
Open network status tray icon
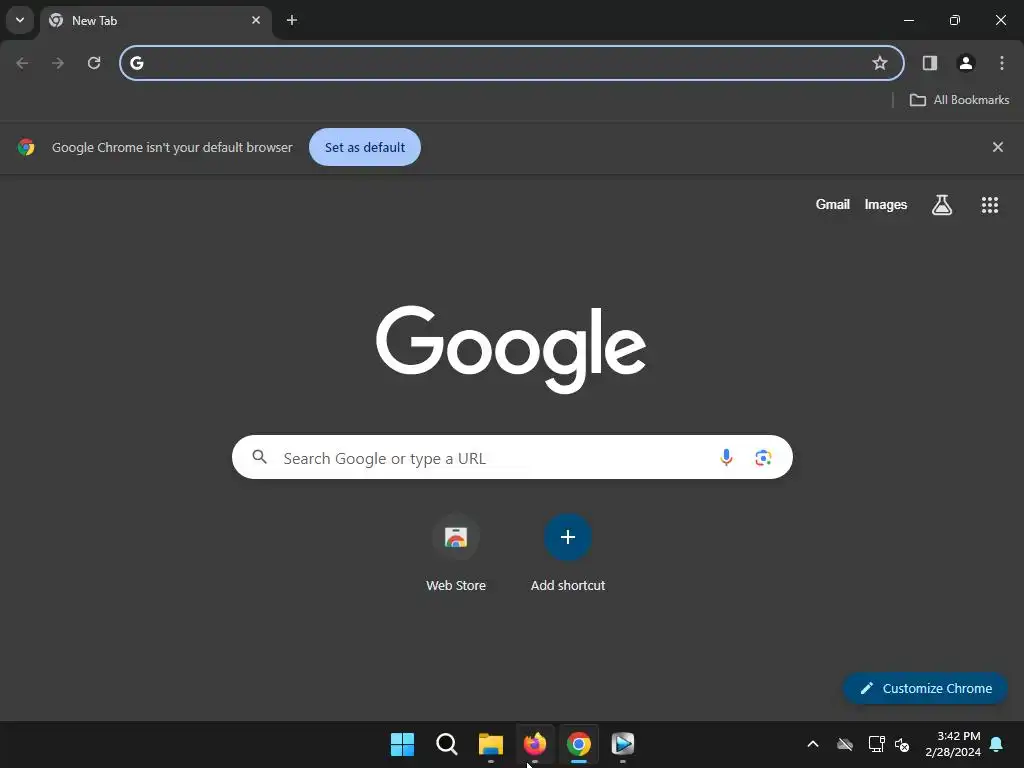876,744
